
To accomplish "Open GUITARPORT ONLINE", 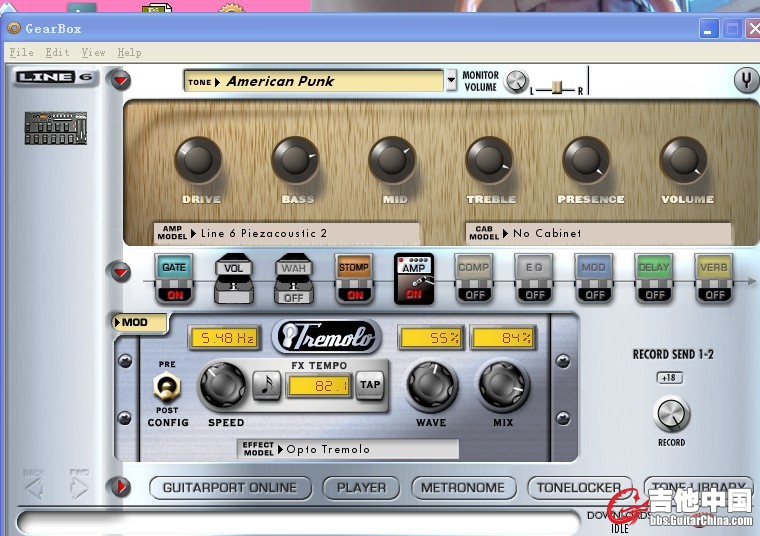I will tap(230, 488).
